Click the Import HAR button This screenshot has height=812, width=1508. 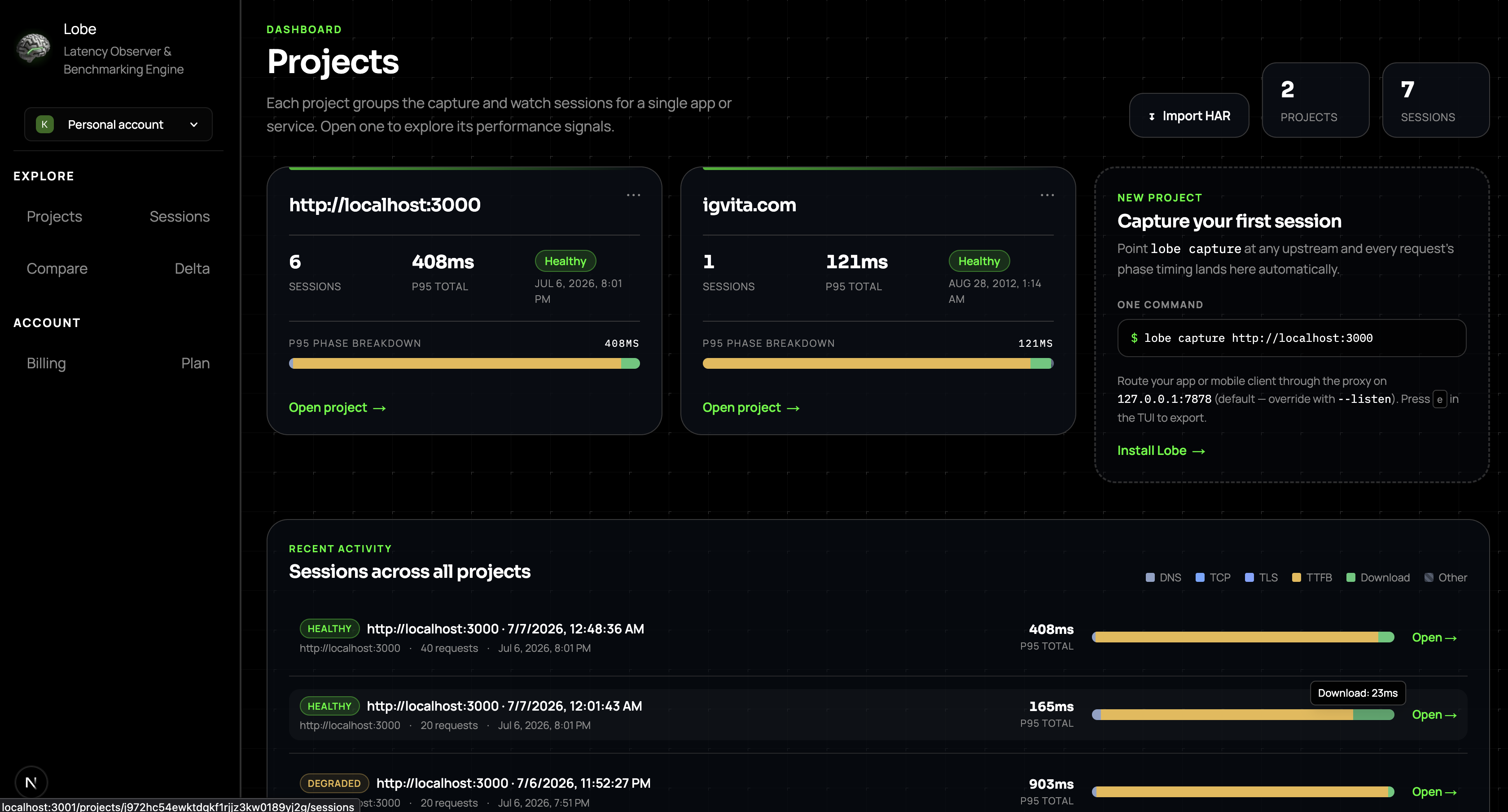click(x=1188, y=115)
